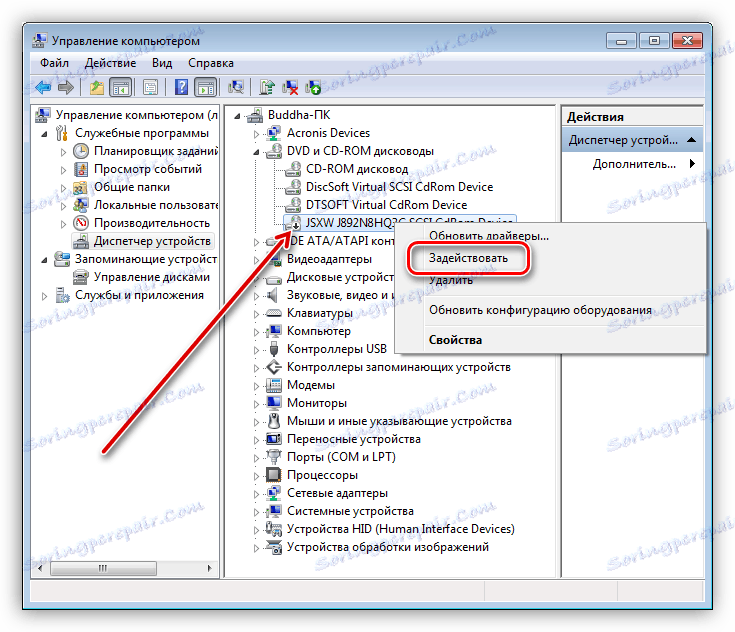Choose Обновить драйверы in context menu

pos(489,236)
